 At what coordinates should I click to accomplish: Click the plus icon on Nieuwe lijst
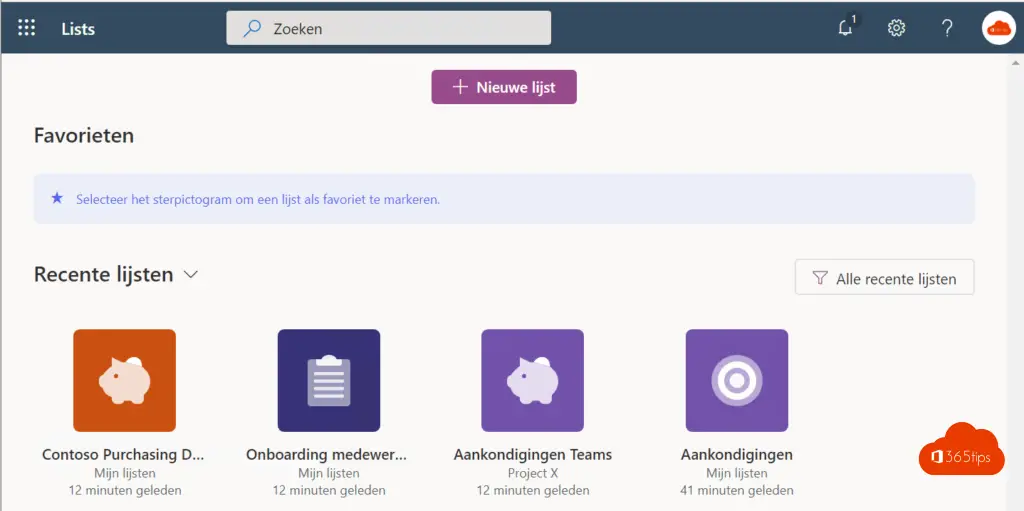460,87
